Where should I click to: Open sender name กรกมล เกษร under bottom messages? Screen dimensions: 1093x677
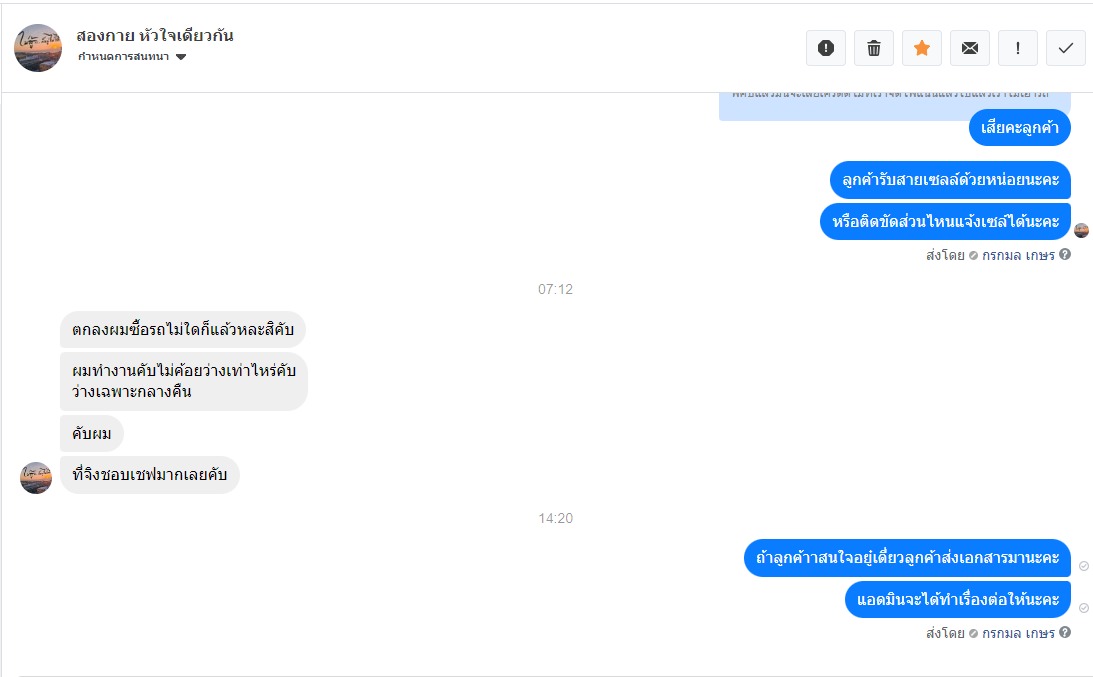(1018, 633)
